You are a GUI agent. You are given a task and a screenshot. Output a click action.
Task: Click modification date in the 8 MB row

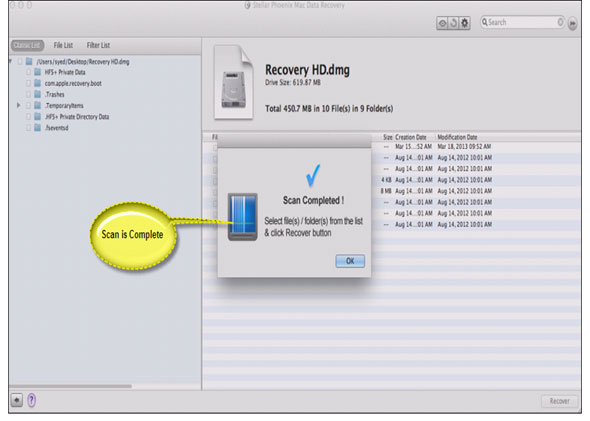tap(465, 191)
